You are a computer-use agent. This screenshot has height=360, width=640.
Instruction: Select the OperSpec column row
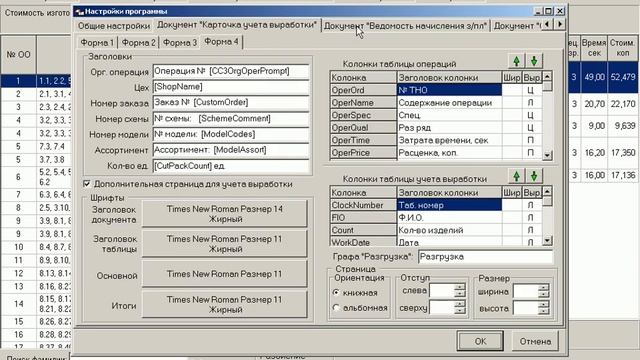(363, 116)
